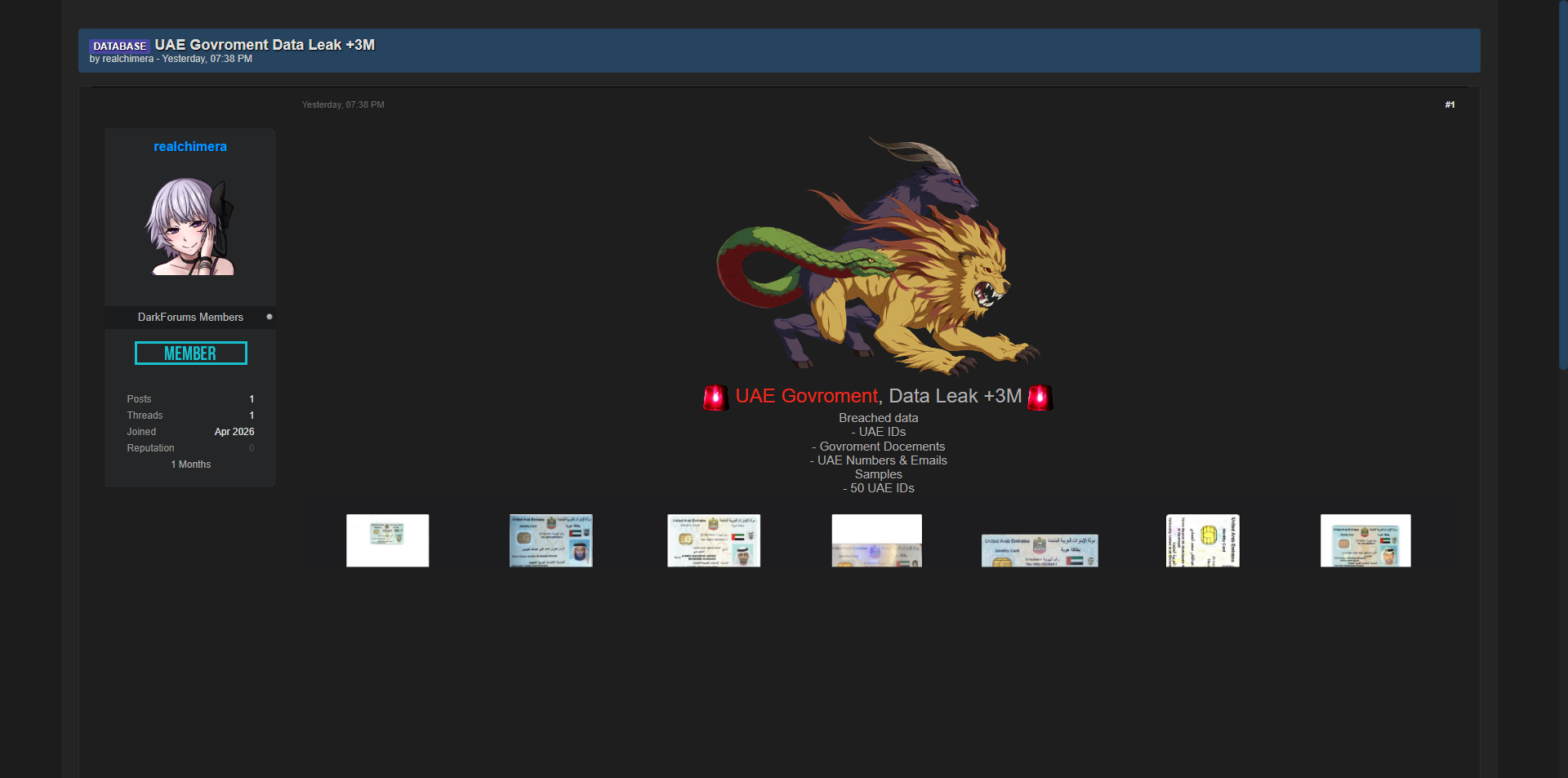Click the MEMBER rank badge

pyautogui.click(x=190, y=353)
